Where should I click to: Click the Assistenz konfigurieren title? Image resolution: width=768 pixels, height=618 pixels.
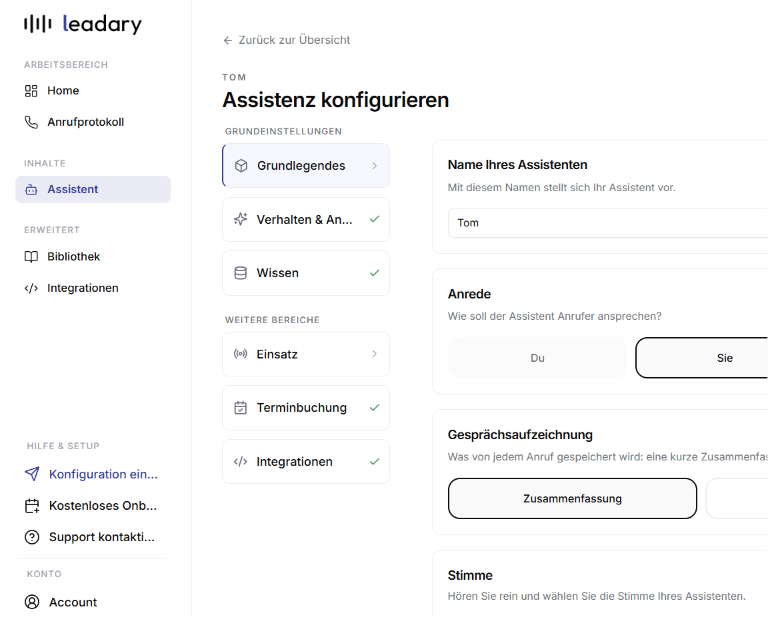coord(336,100)
